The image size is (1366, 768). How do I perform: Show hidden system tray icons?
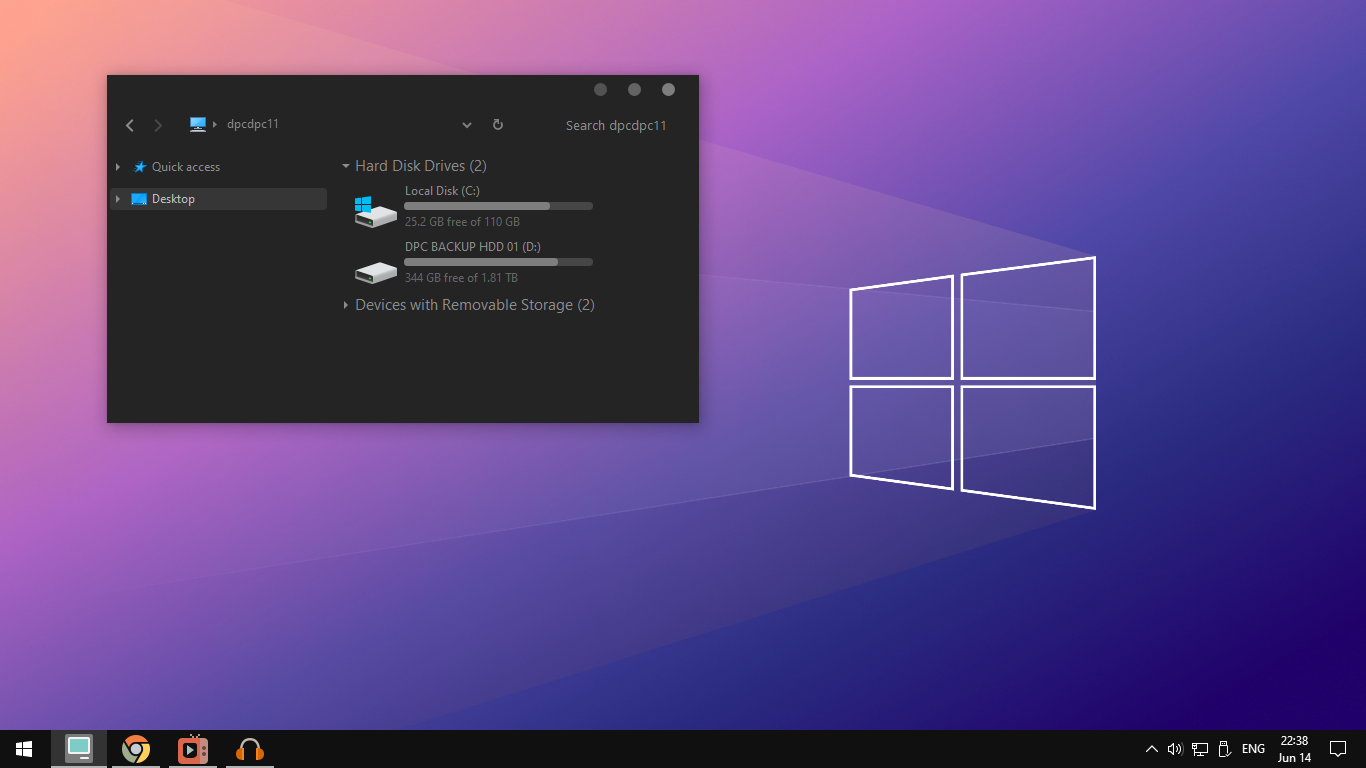(x=1151, y=748)
